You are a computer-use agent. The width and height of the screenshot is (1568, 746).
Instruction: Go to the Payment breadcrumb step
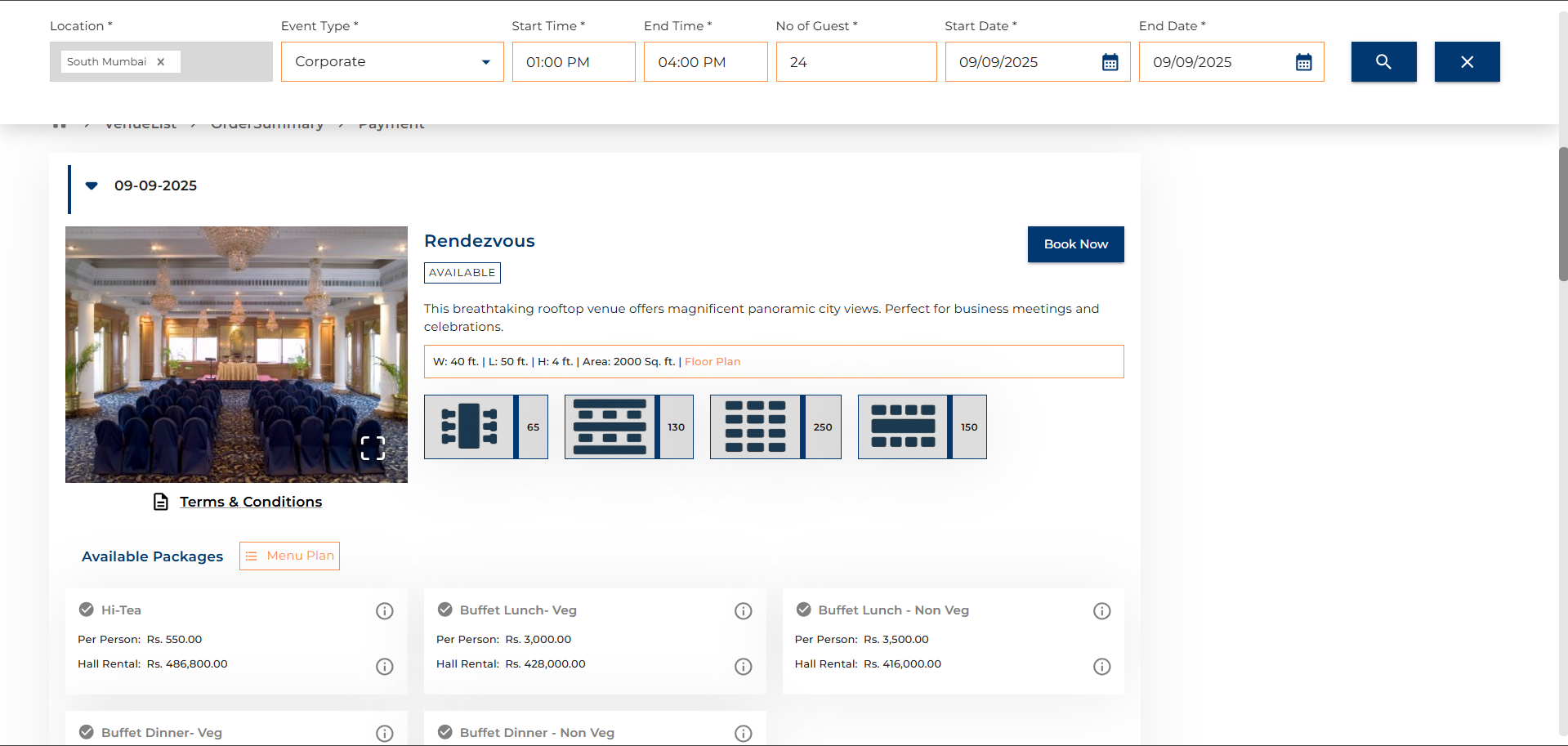pos(391,123)
